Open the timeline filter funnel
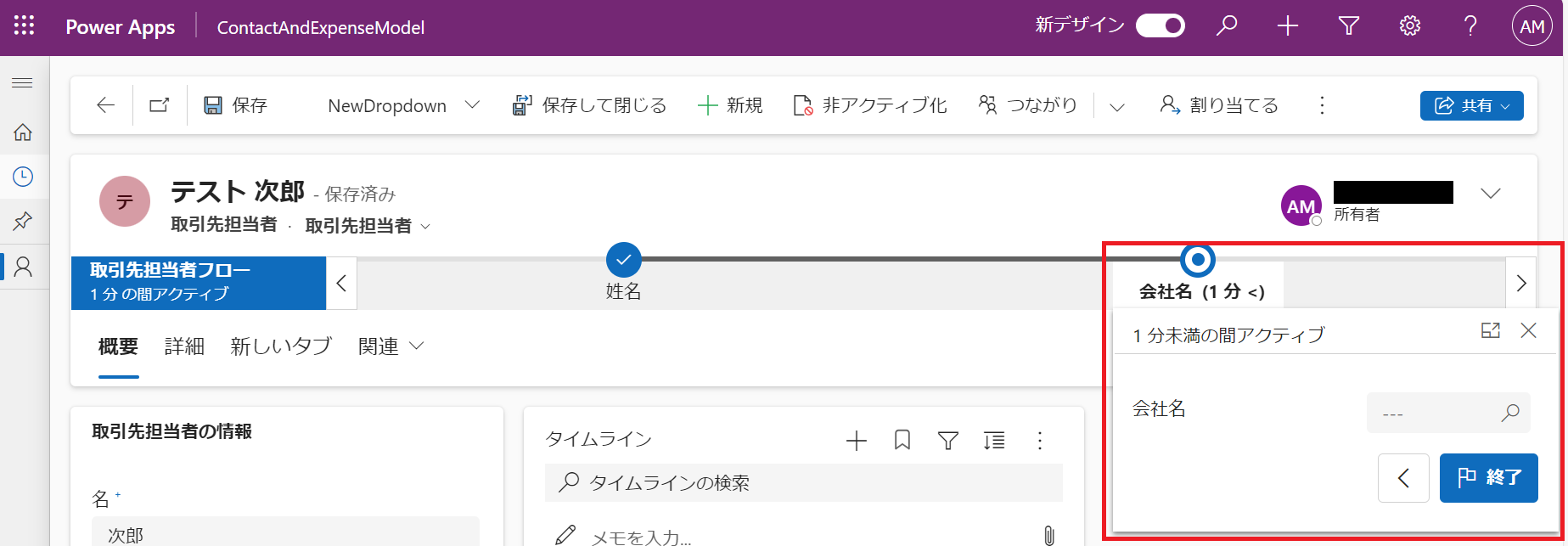 pyautogui.click(x=948, y=440)
